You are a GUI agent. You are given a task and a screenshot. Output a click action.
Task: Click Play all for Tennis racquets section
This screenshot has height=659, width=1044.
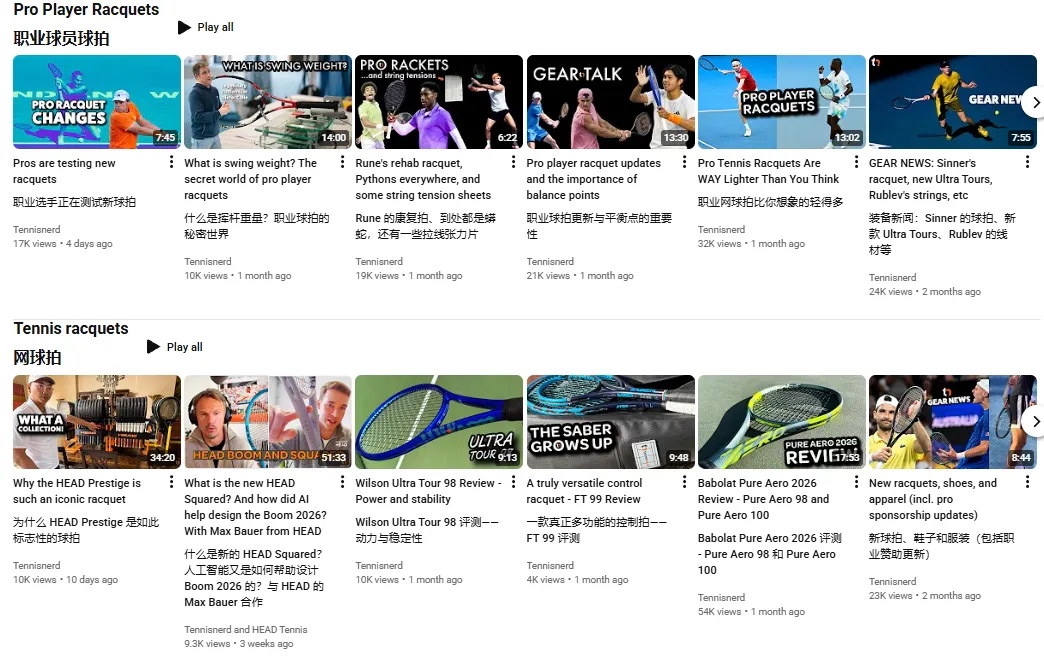coord(175,347)
